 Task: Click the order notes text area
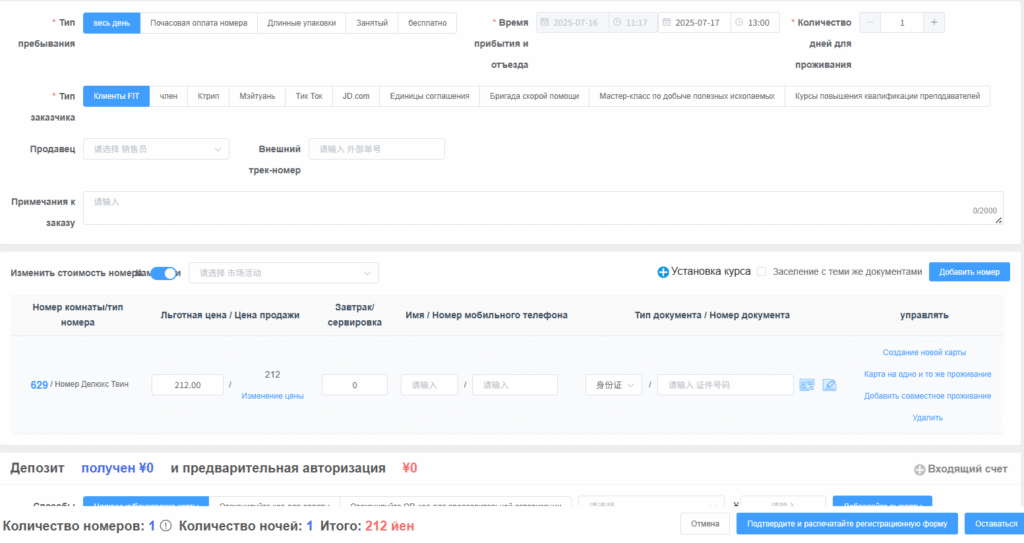coord(543,208)
